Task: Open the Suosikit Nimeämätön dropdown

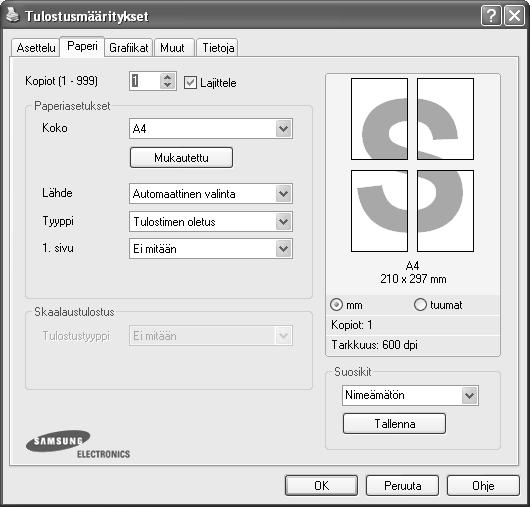Action: coord(410,395)
